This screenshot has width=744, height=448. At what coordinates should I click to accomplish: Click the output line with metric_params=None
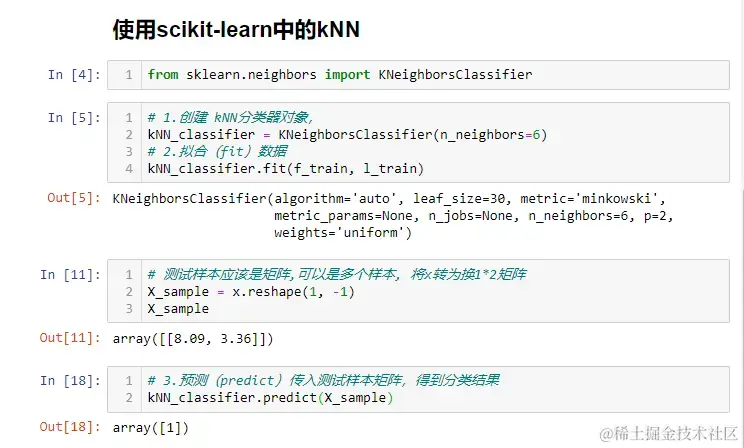click(x=474, y=215)
